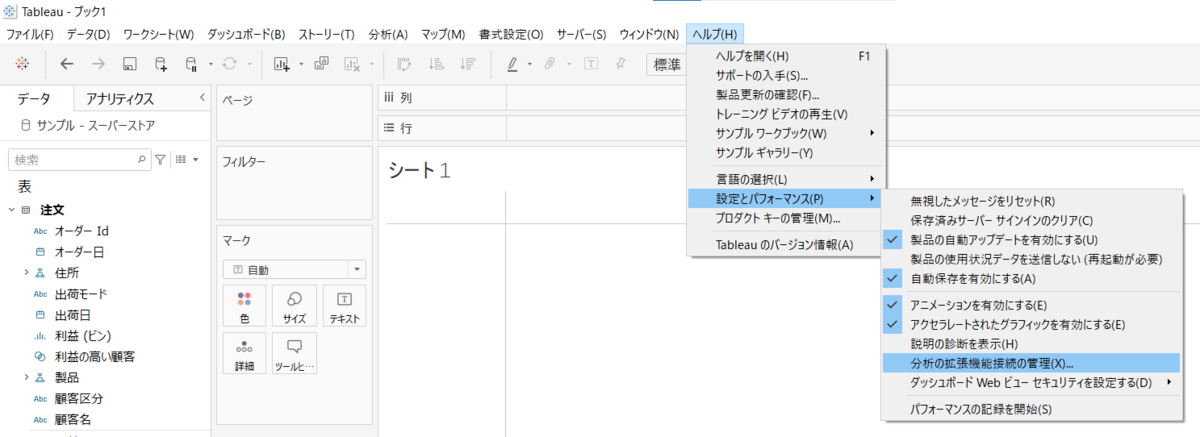Click the New Data Source icon
The image size is (1200, 437).
(x=160, y=64)
